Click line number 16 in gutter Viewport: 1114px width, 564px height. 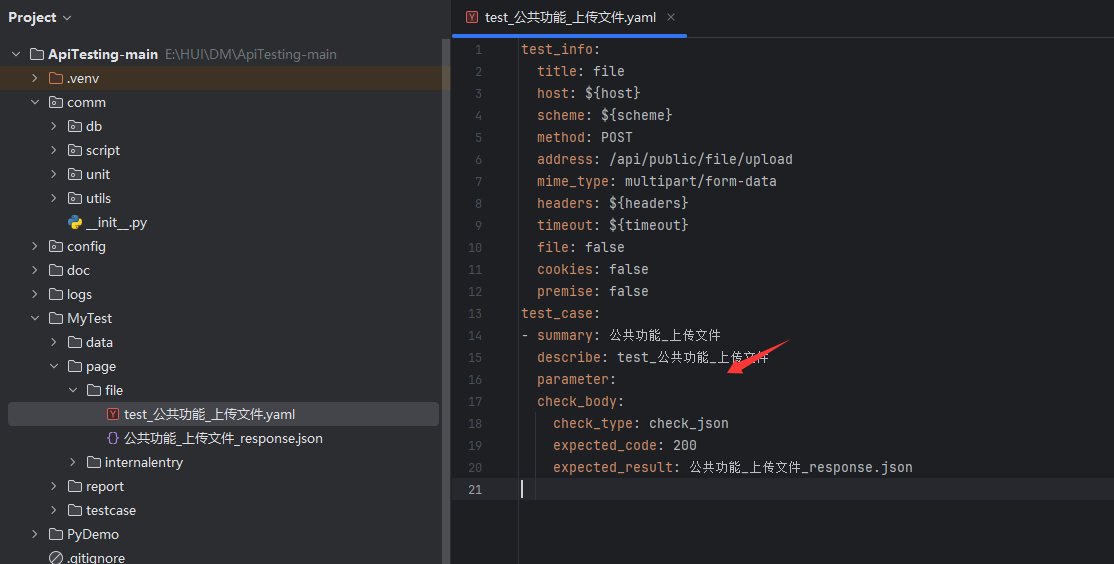pyautogui.click(x=475, y=380)
